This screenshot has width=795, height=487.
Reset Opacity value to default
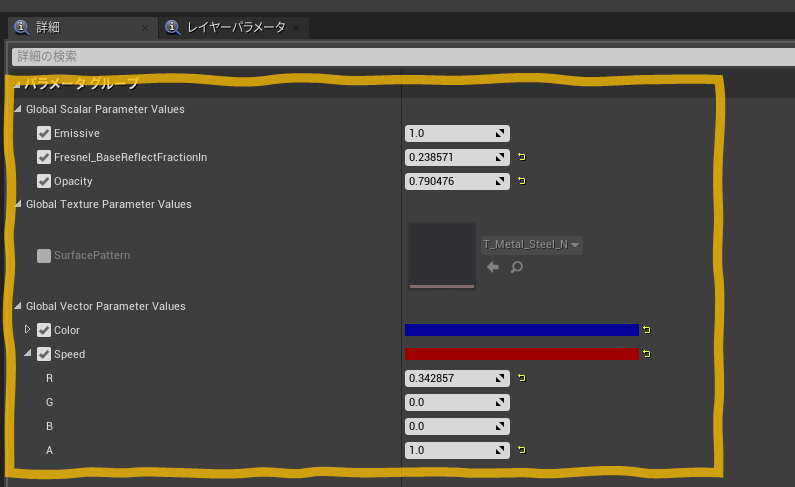point(522,181)
